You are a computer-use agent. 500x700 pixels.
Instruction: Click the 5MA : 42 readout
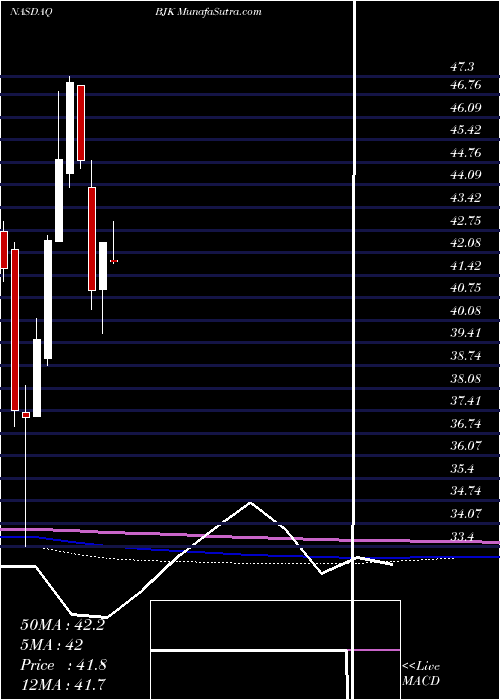[52, 645]
